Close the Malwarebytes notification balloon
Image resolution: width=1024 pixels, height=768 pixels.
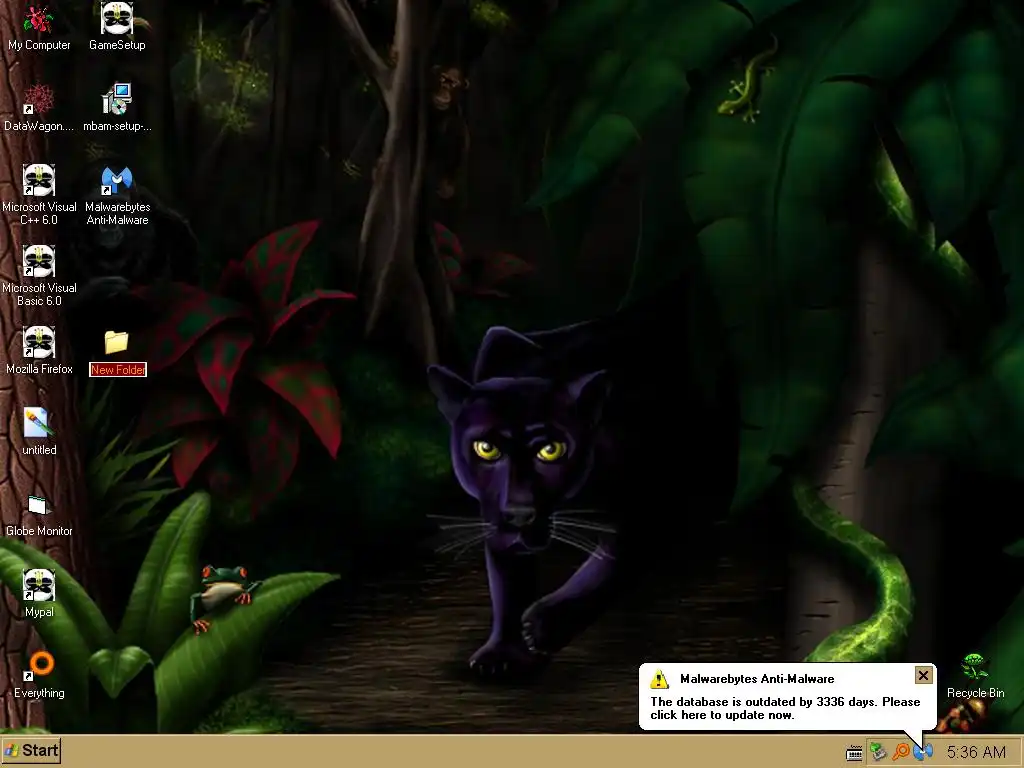pos(923,675)
